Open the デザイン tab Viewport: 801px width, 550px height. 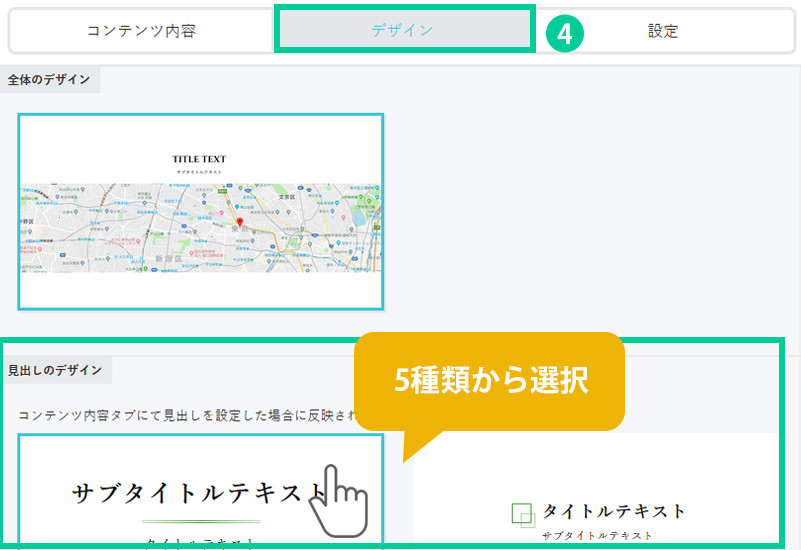(x=403, y=30)
